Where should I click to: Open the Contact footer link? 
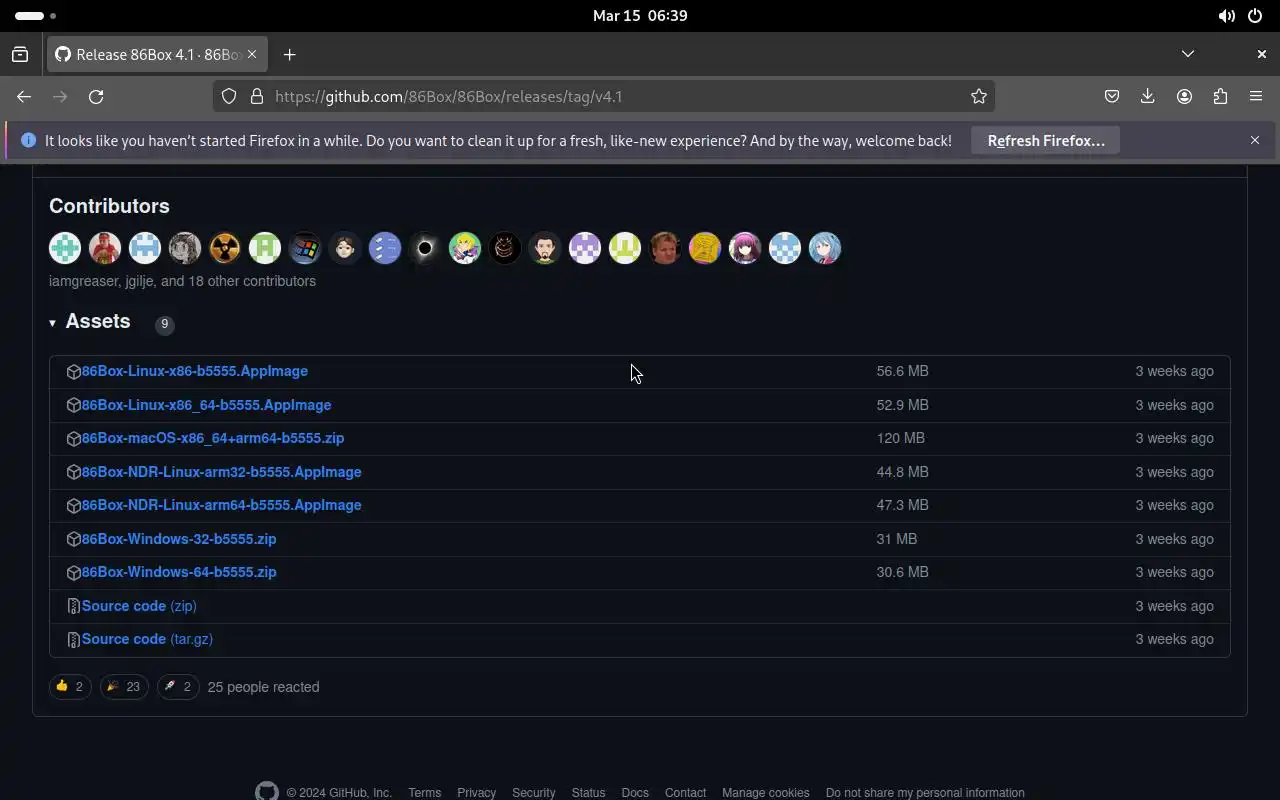click(x=685, y=793)
